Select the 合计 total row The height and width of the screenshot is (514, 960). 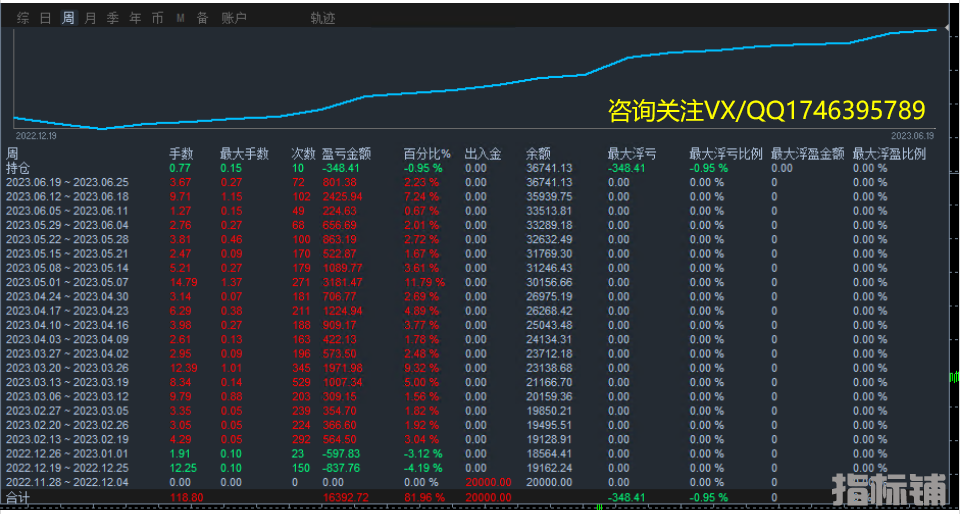18,497
